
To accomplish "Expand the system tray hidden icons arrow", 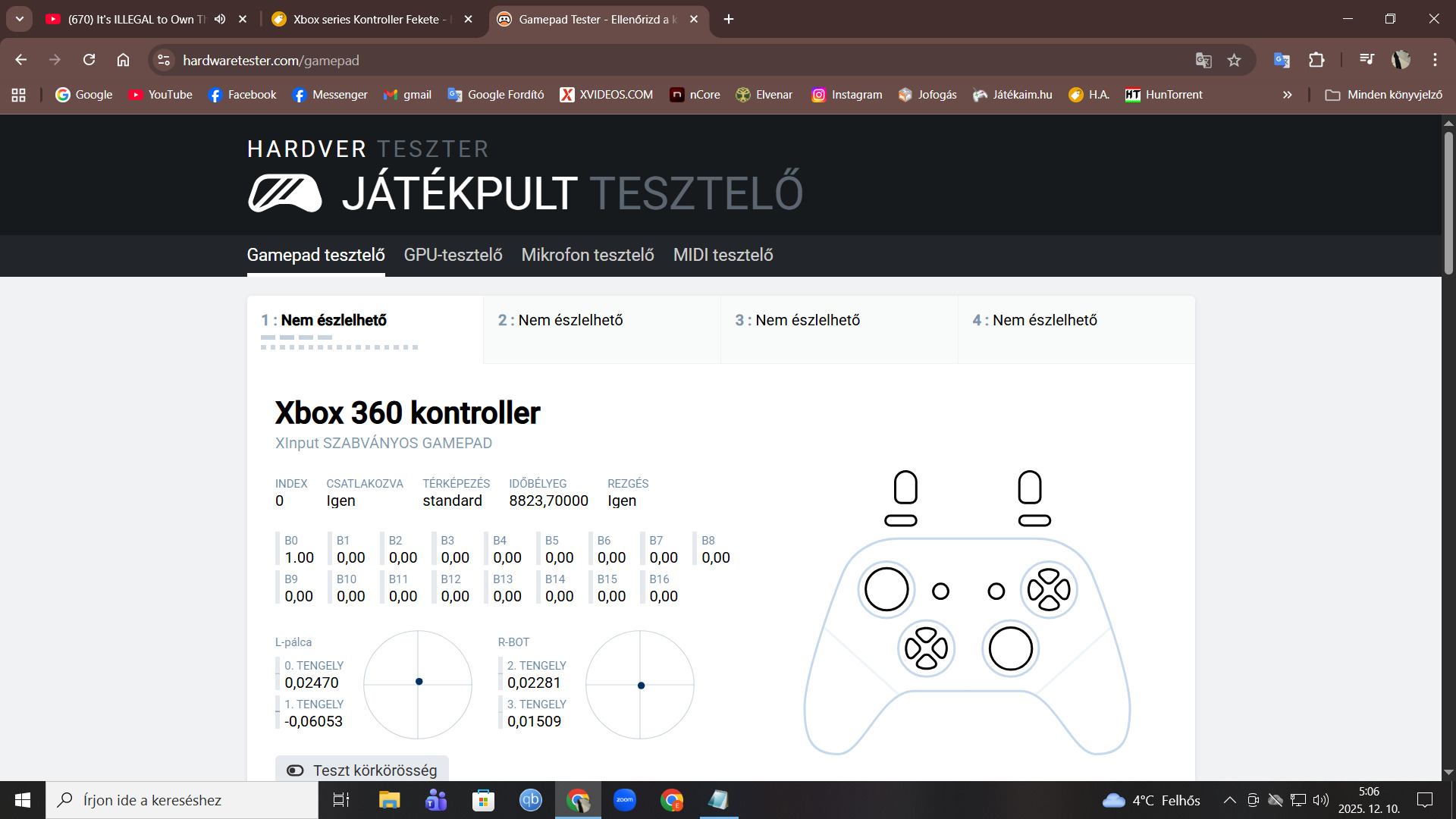I will click(1229, 800).
